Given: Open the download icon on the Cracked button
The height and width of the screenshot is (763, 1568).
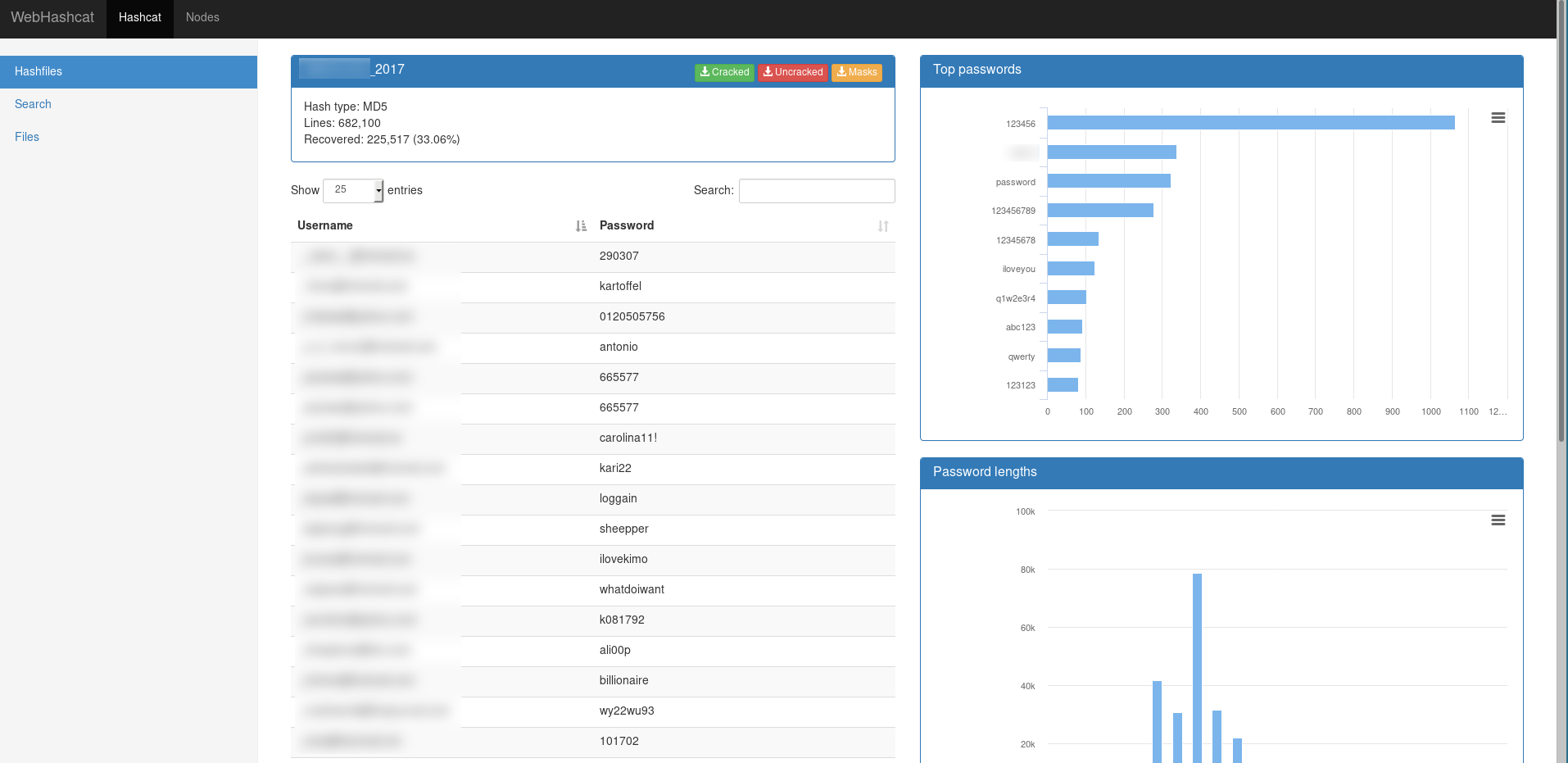Looking at the screenshot, I should 705,72.
